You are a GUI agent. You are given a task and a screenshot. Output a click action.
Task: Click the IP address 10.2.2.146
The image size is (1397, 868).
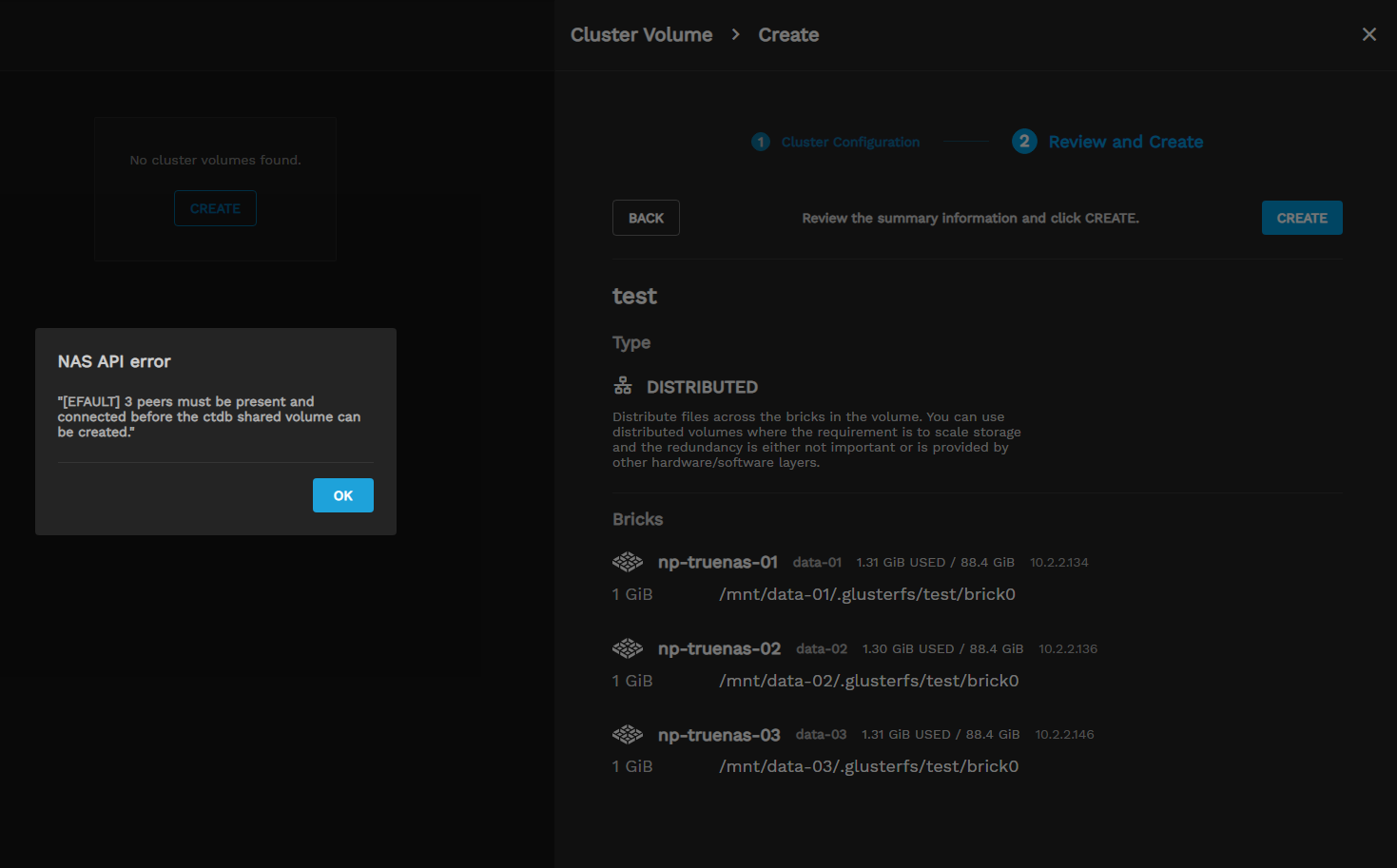pos(1064,735)
